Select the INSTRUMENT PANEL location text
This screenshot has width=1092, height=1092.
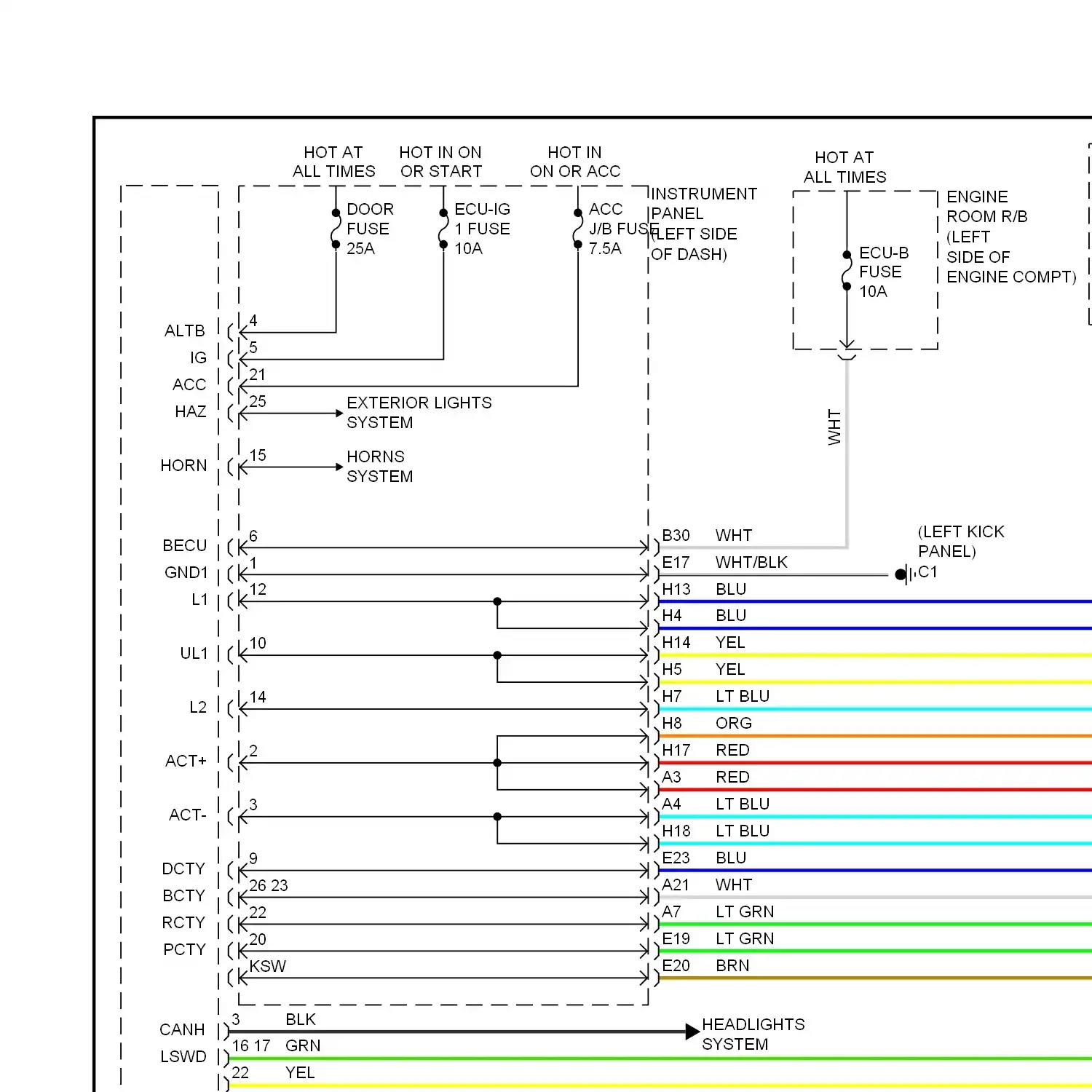pyautogui.click(x=704, y=223)
